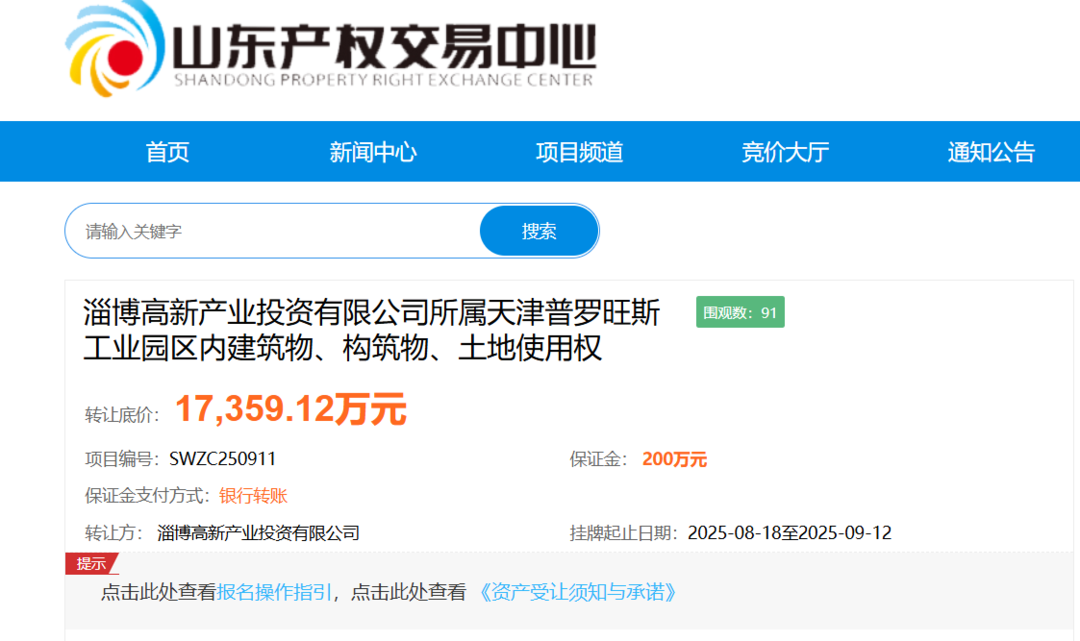This screenshot has height=641, width=1080.
Task: Click the listing dates 2025-08-18至2025-09-12
Action: tap(789, 533)
